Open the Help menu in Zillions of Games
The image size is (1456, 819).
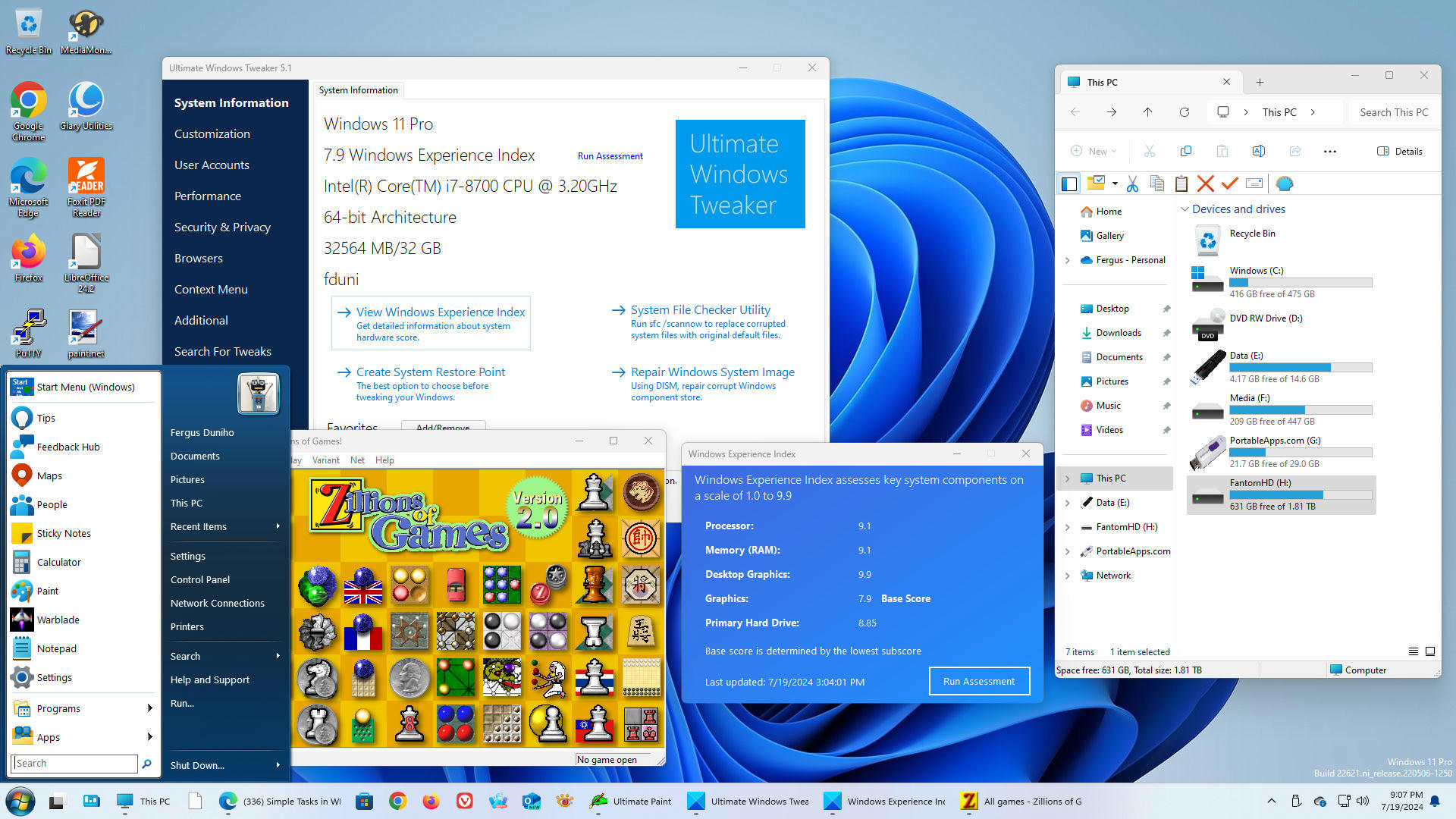coord(384,460)
